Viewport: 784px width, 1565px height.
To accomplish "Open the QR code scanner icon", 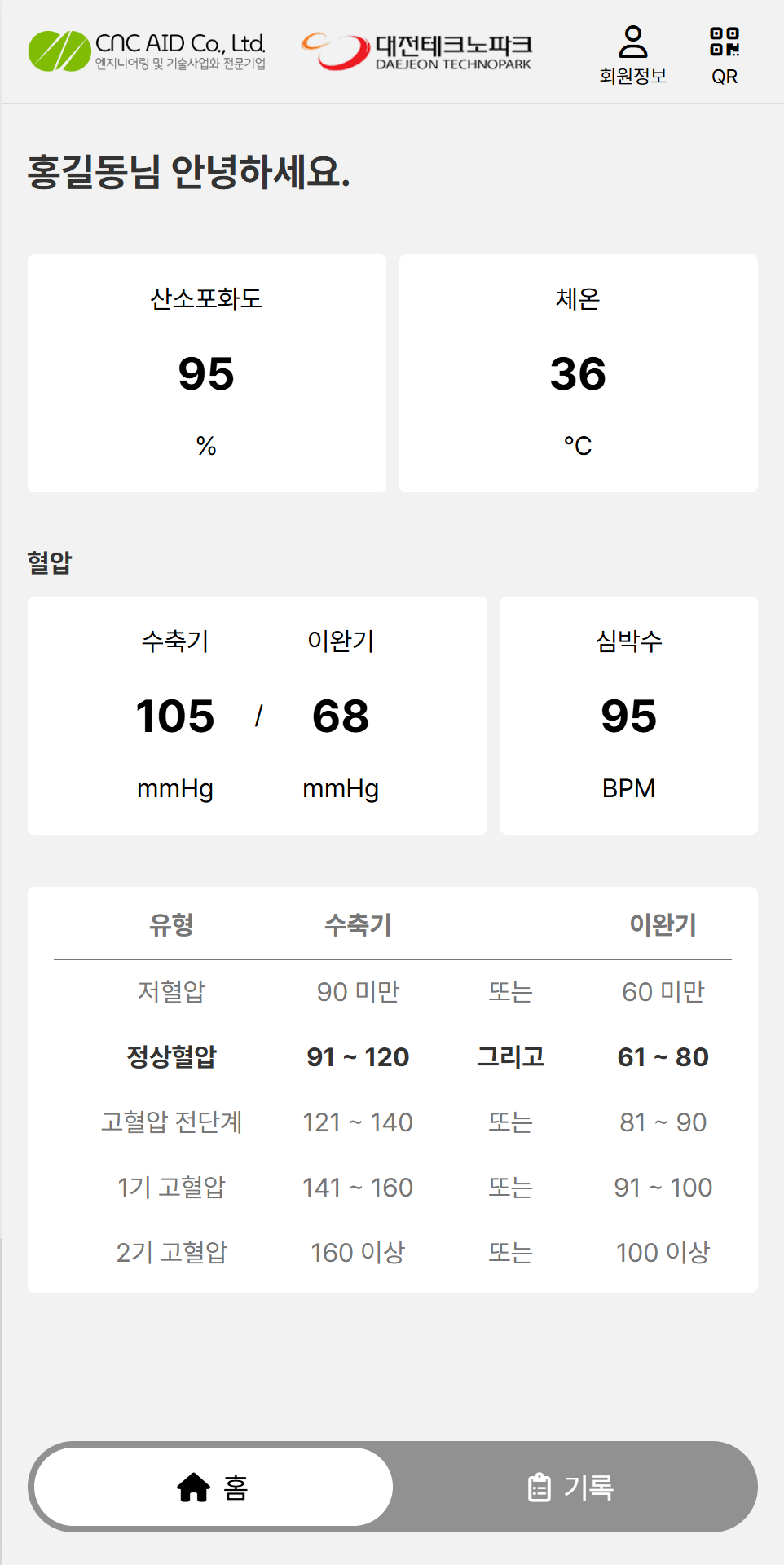I will (725, 45).
